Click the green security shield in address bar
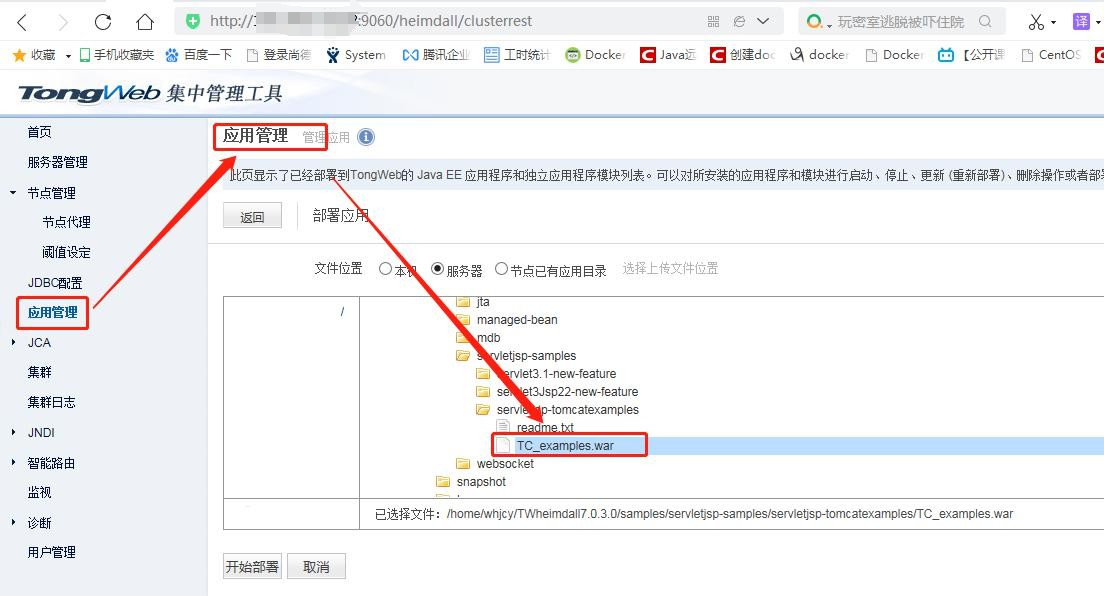Viewport: 1104px width, 596px height. tap(192, 21)
